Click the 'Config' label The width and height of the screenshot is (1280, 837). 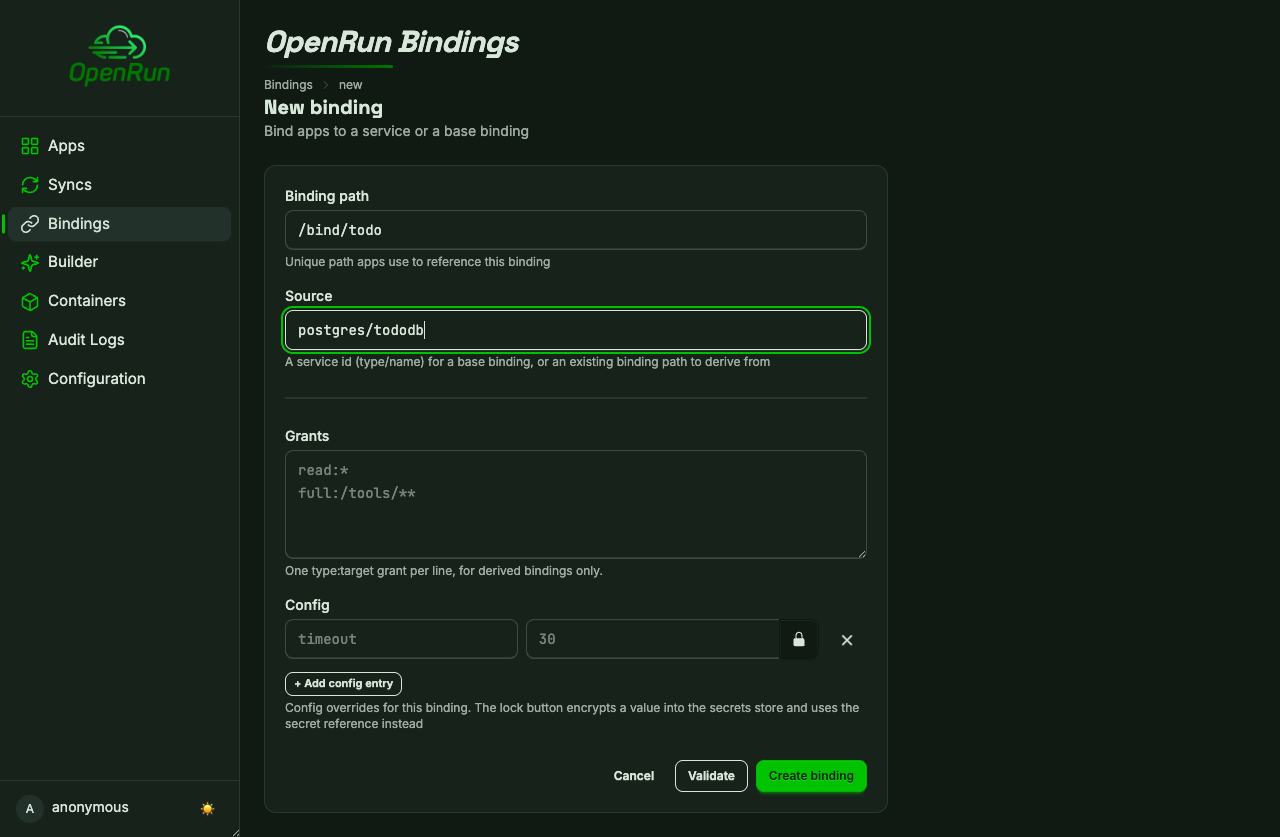[307, 605]
